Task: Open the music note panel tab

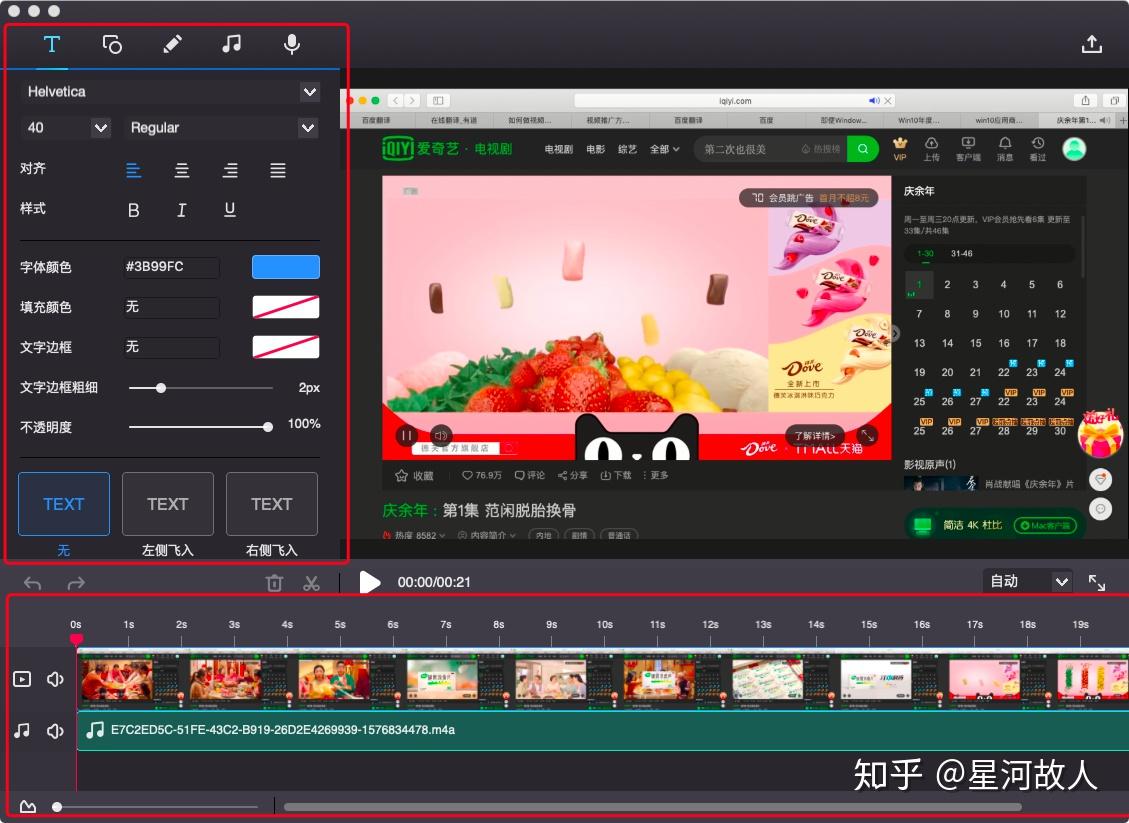Action: [x=231, y=44]
